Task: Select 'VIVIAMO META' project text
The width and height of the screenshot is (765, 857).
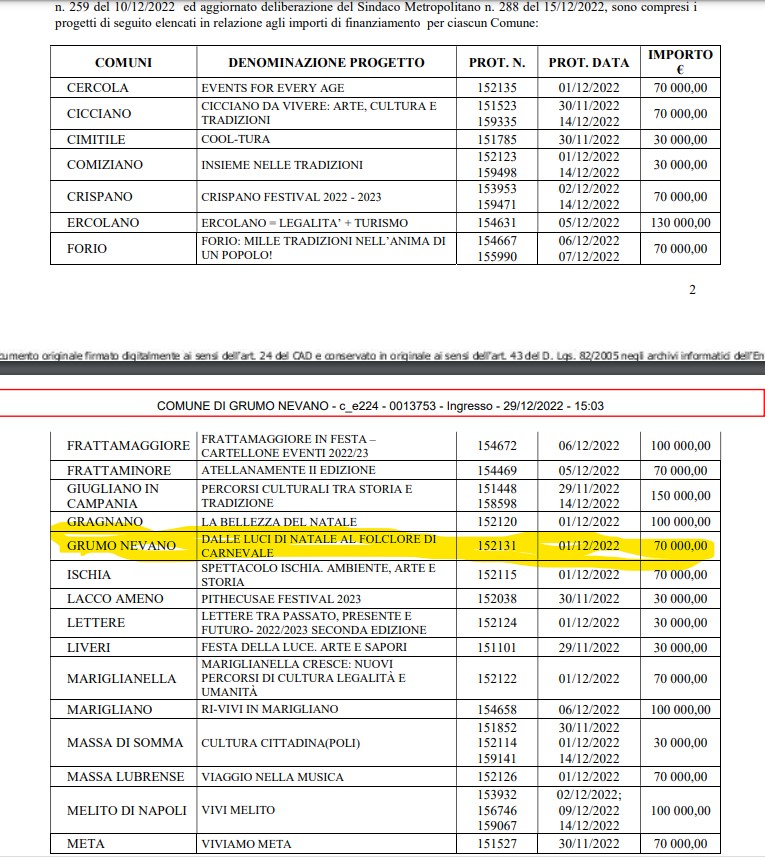Action: pyautogui.click(x=246, y=844)
